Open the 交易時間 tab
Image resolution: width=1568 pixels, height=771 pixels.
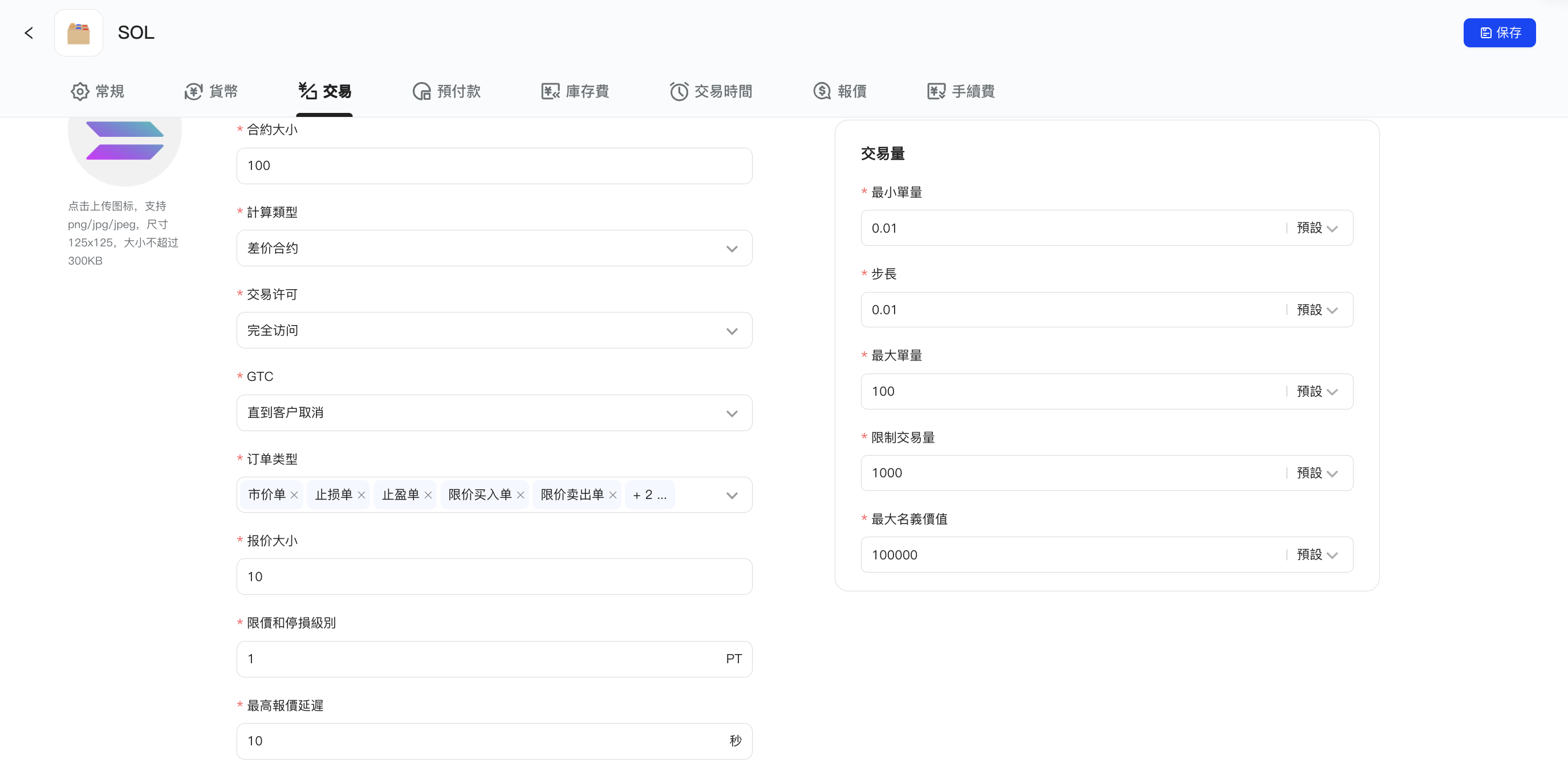coord(711,91)
